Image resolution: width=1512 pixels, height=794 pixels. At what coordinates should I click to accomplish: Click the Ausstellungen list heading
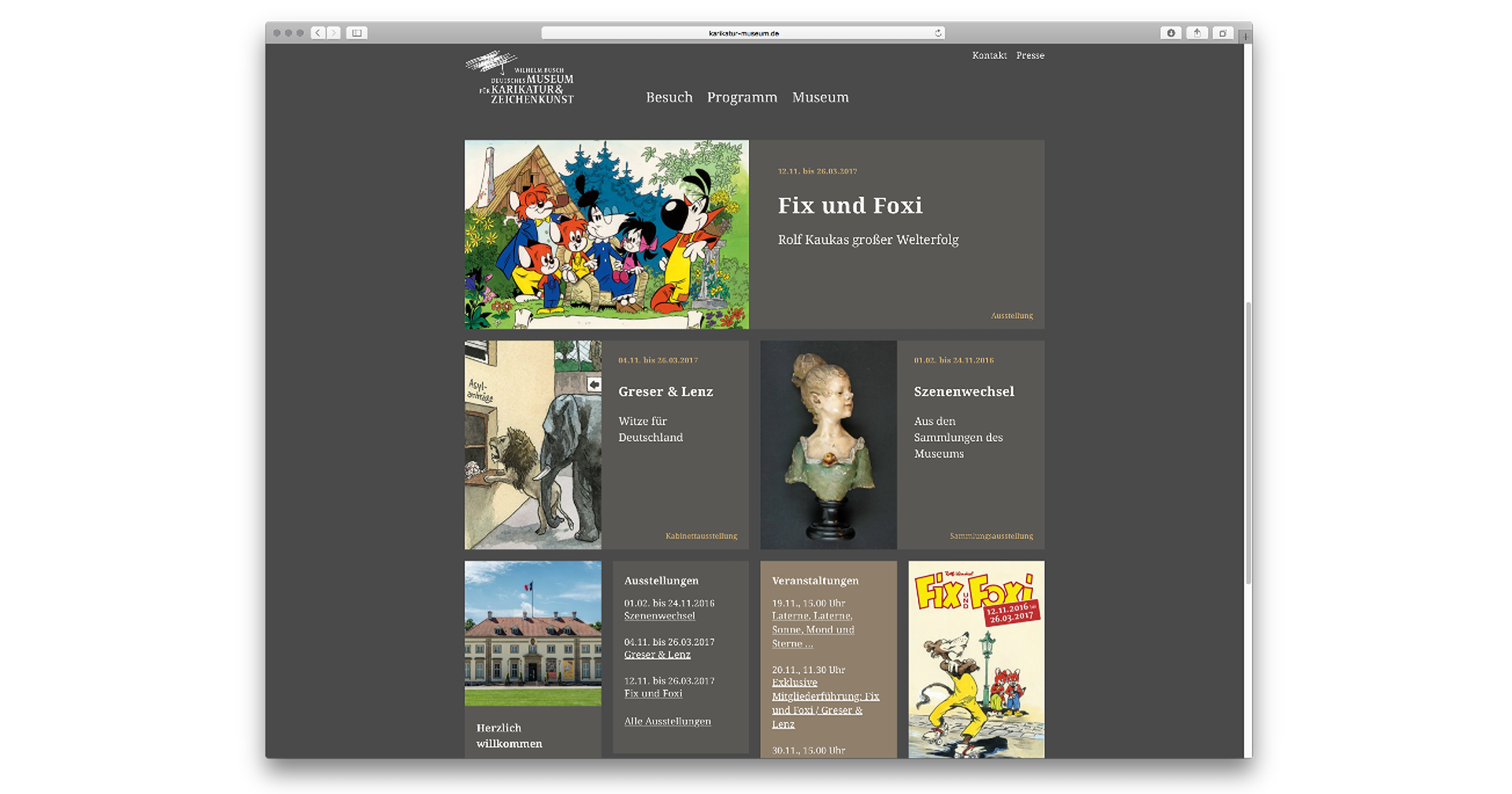click(x=661, y=581)
